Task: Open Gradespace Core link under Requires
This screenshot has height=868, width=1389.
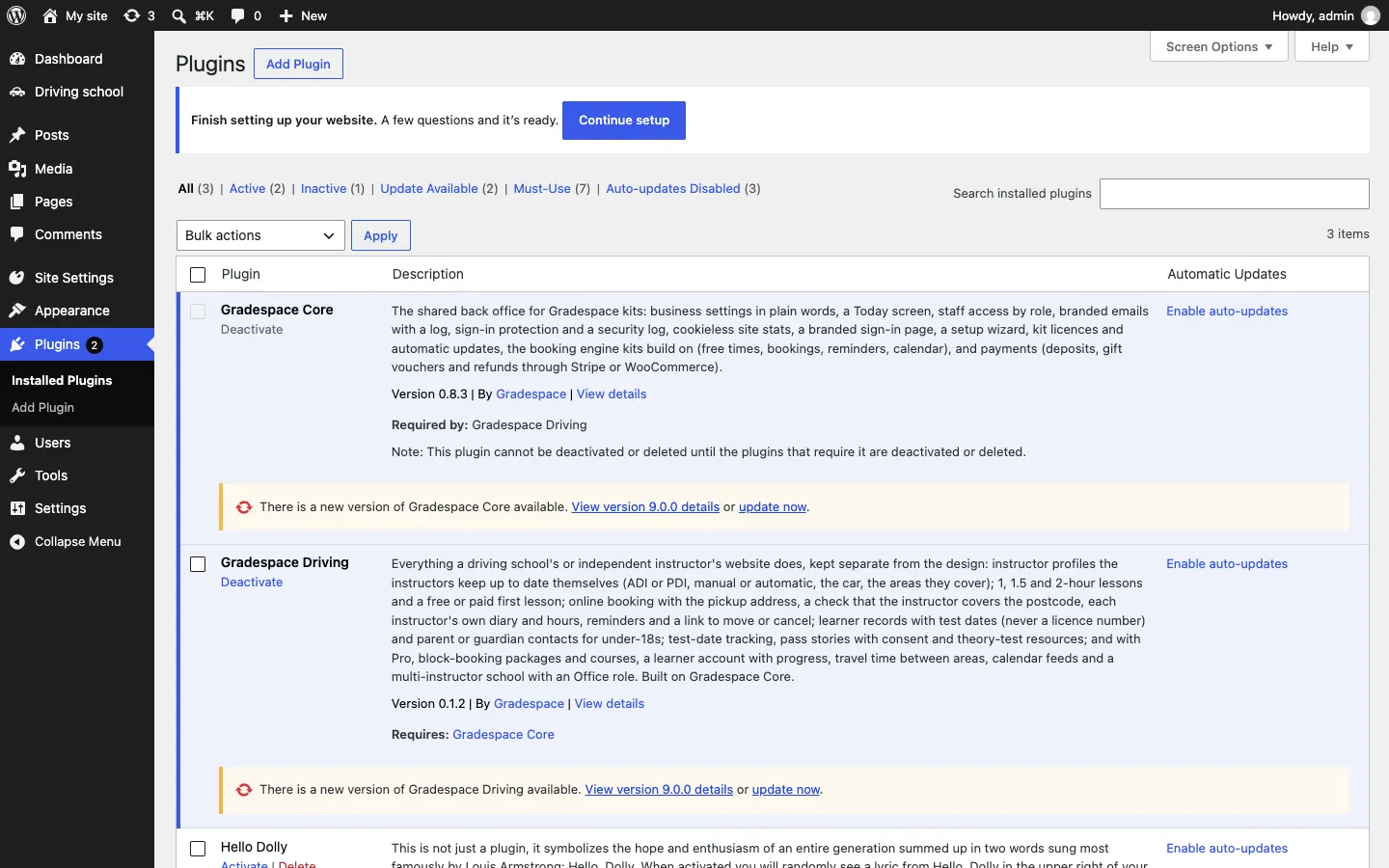Action: [x=504, y=735]
